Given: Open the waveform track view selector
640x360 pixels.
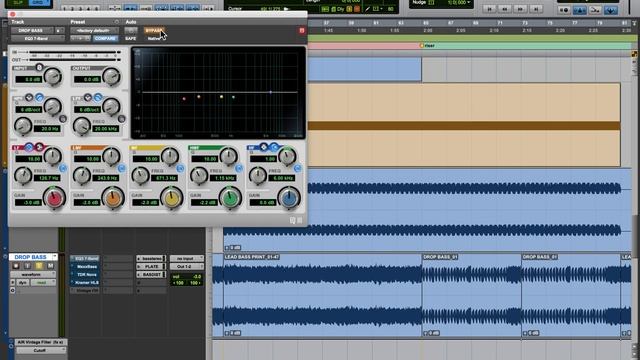Looking at the screenshot, I should (33, 275).
